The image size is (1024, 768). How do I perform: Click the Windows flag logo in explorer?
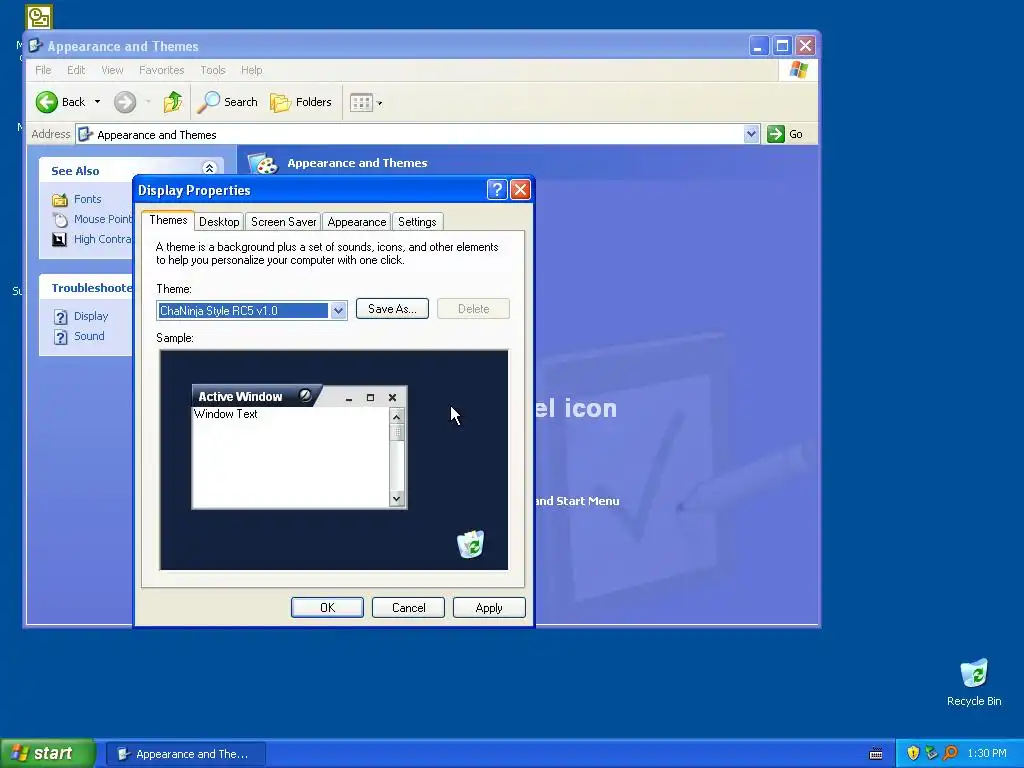coord(798,70)
